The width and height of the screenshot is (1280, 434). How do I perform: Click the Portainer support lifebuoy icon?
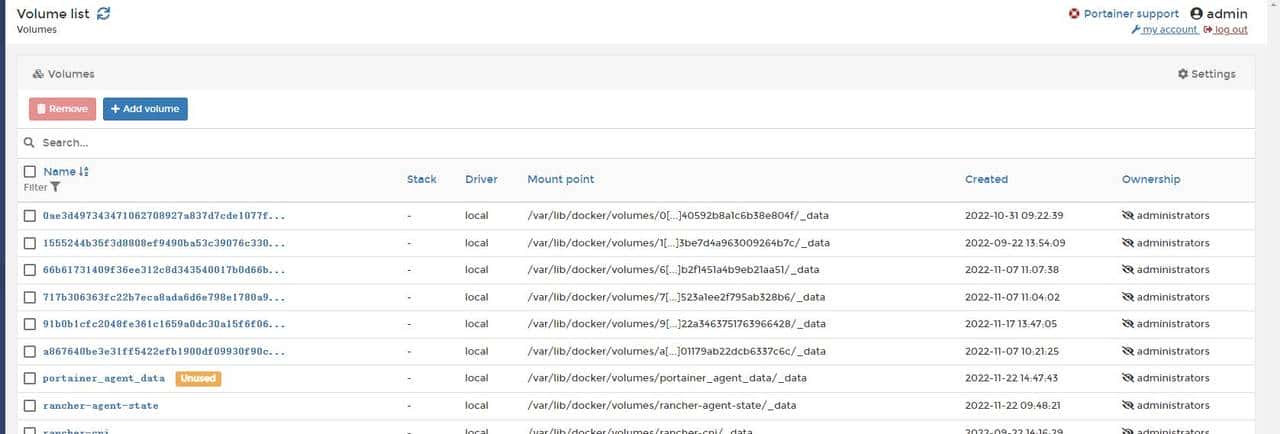[1075, 14]
